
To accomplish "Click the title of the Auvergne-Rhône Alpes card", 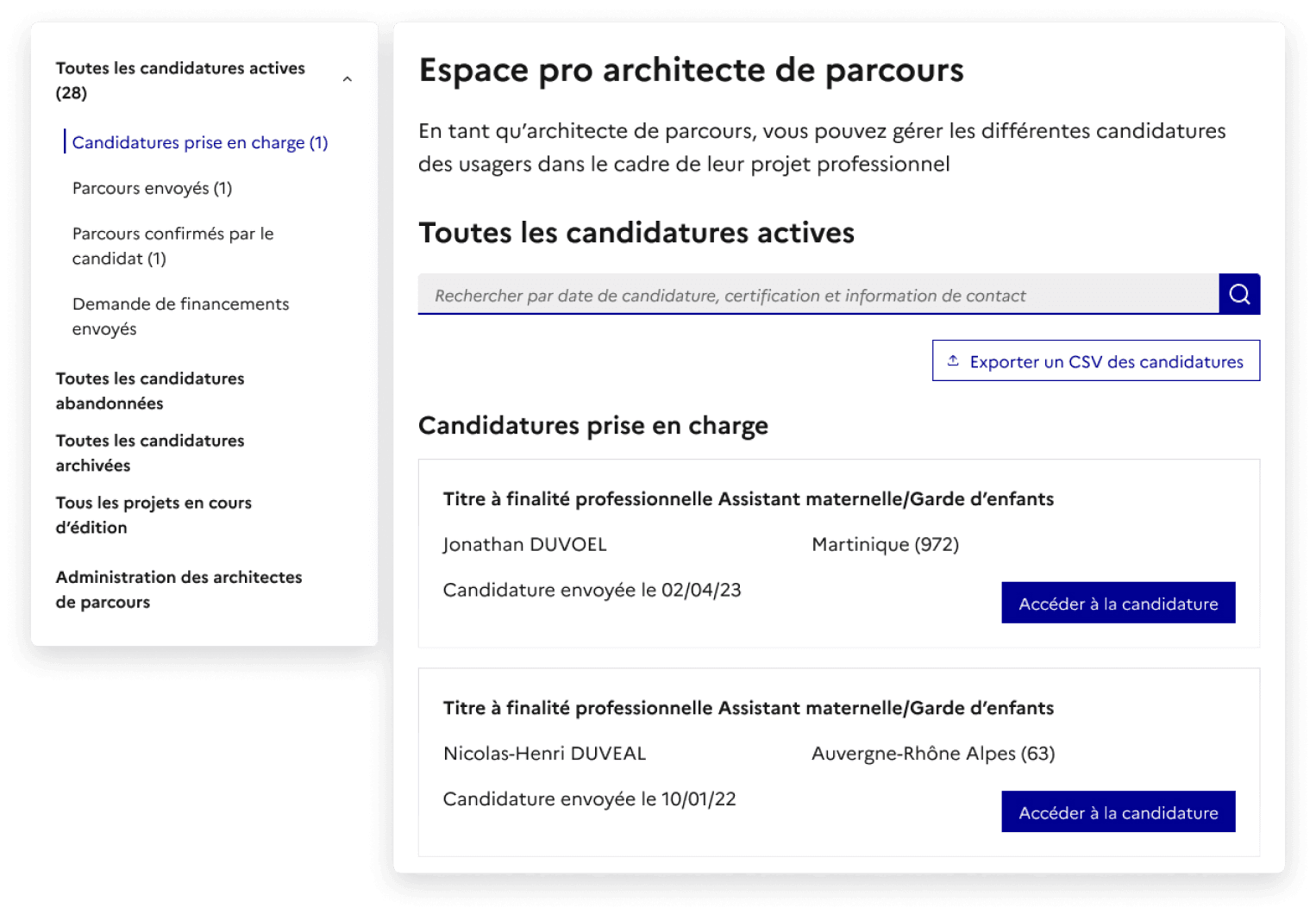I will pos(748,708).
